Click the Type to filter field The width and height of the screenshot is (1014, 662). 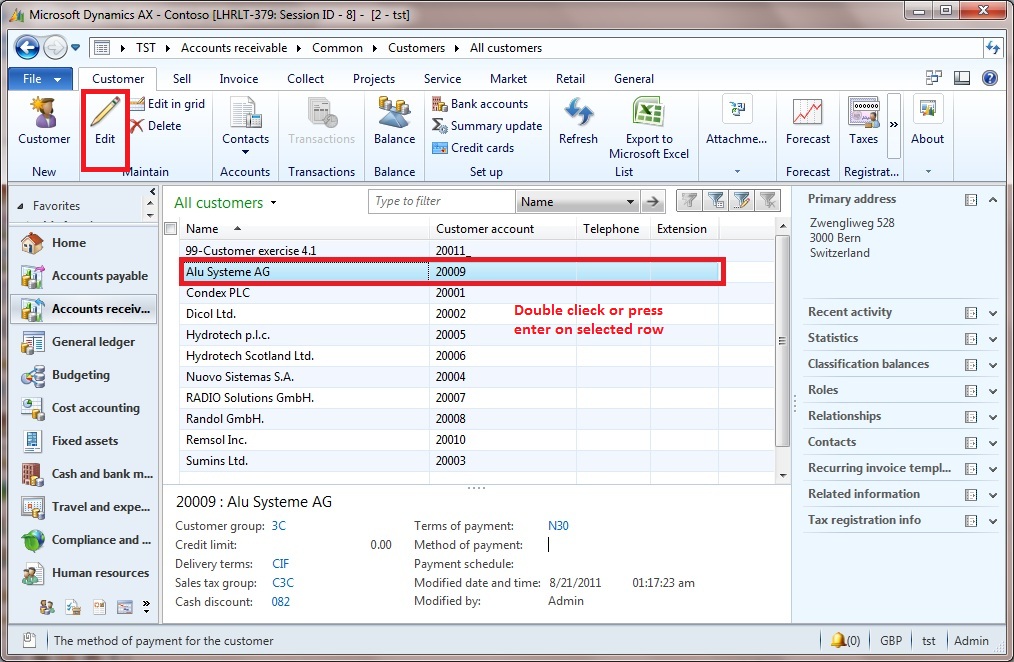point(442,201)
